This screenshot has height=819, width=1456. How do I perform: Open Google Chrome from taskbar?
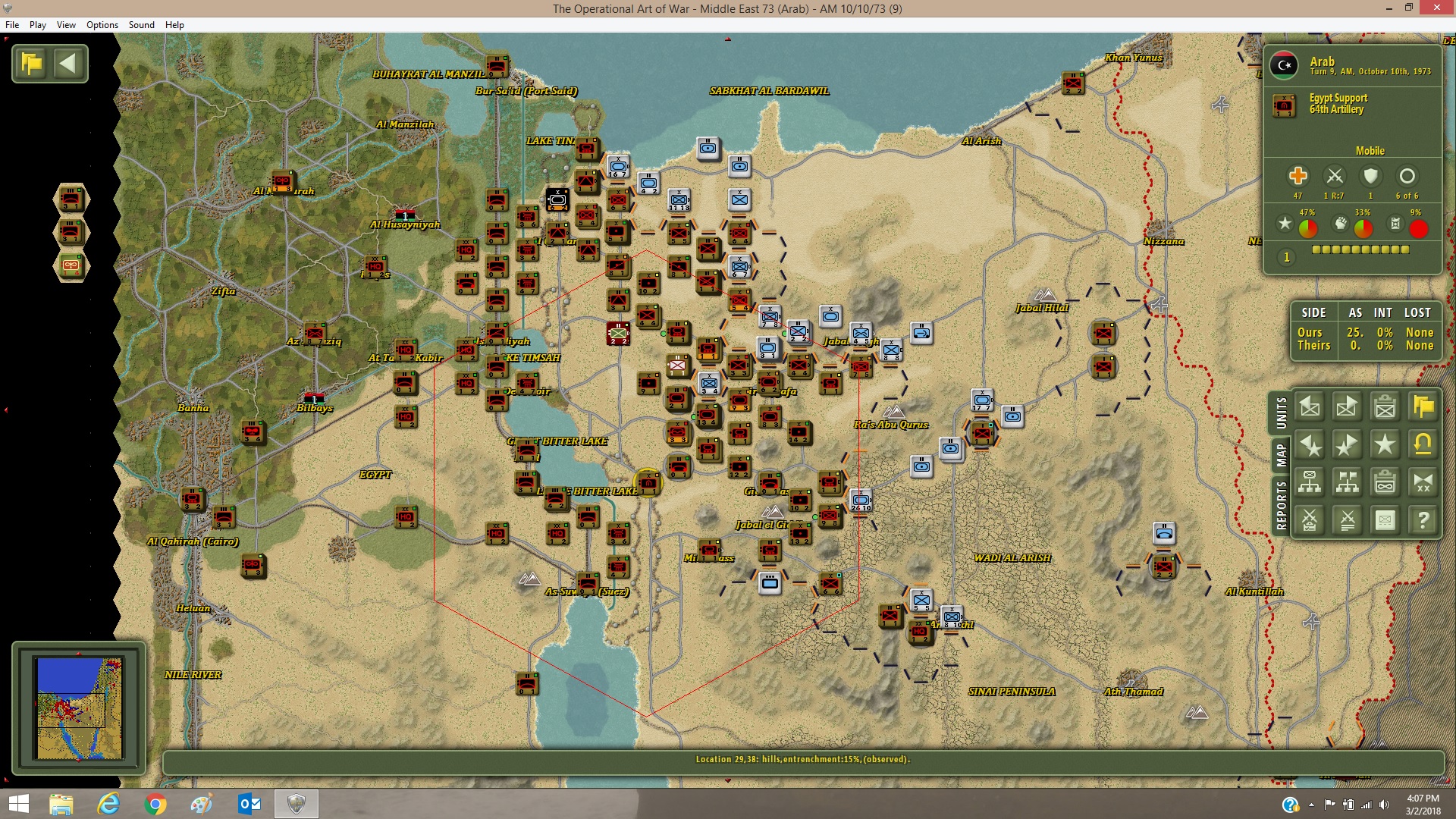point(155,804)
